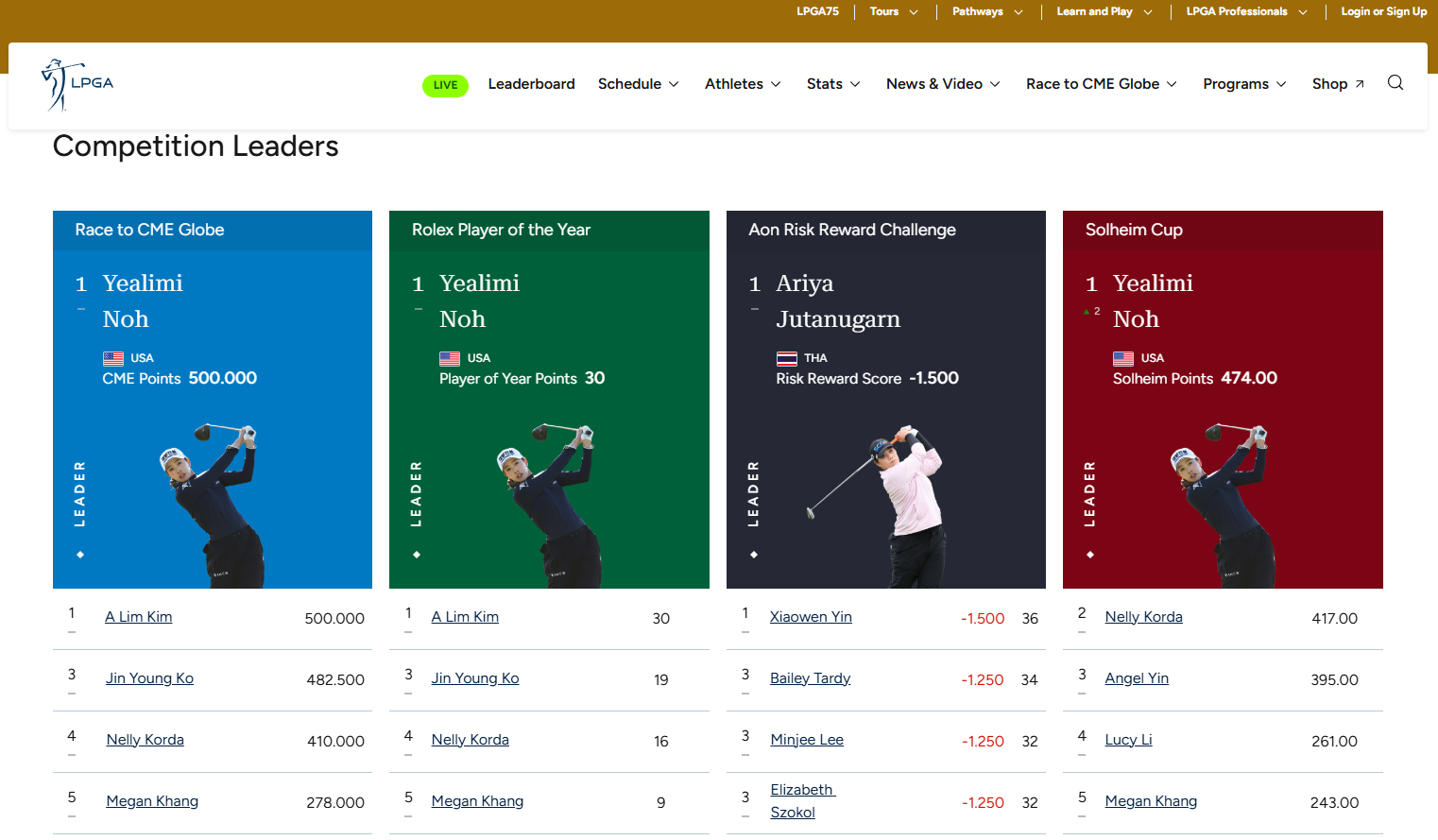Click the USA flag in Solheim Cup card
Viewport: 1438px width, 840px height.
tap(1123, 359)
